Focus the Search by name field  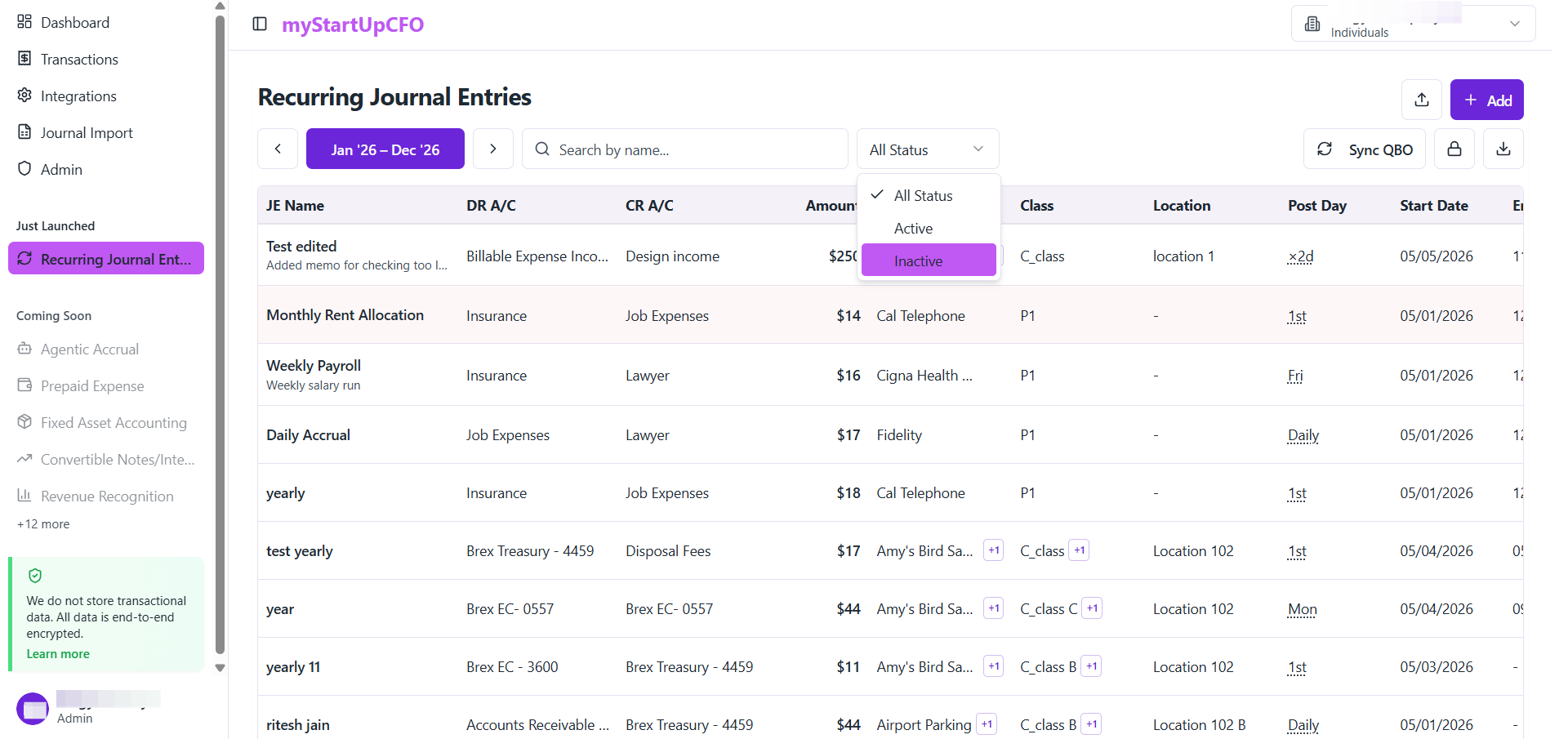pyautogui.click(x=685, y=149)
